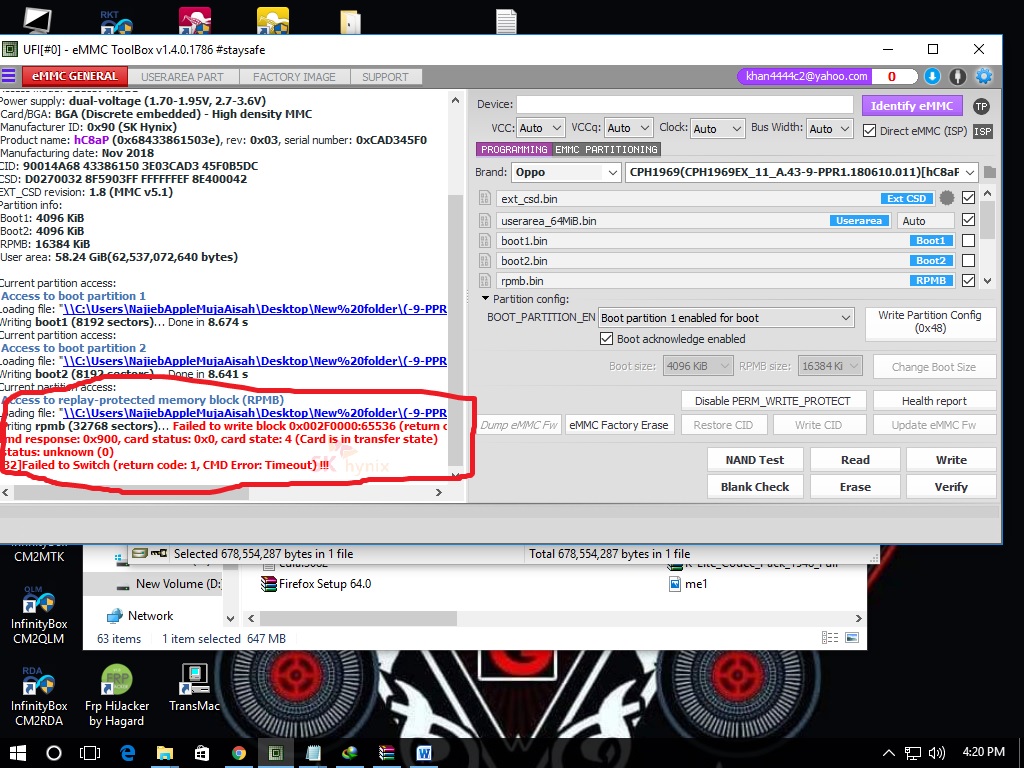
Task: Uncheck the rpmb.bin RPMB checkbox
Action: pos(968,280)
